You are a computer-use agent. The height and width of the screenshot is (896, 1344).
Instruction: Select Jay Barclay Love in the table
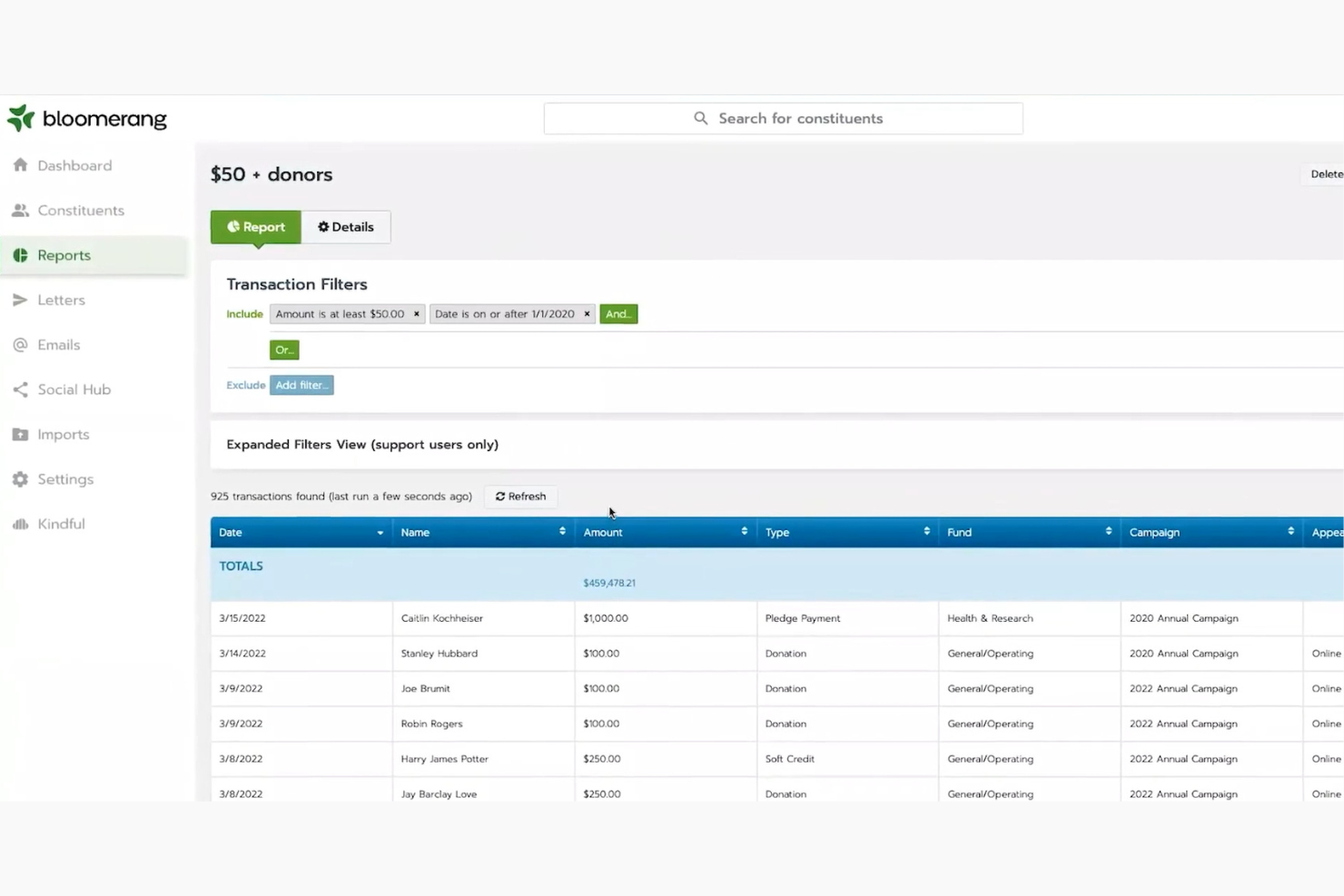tap(440, 794)
